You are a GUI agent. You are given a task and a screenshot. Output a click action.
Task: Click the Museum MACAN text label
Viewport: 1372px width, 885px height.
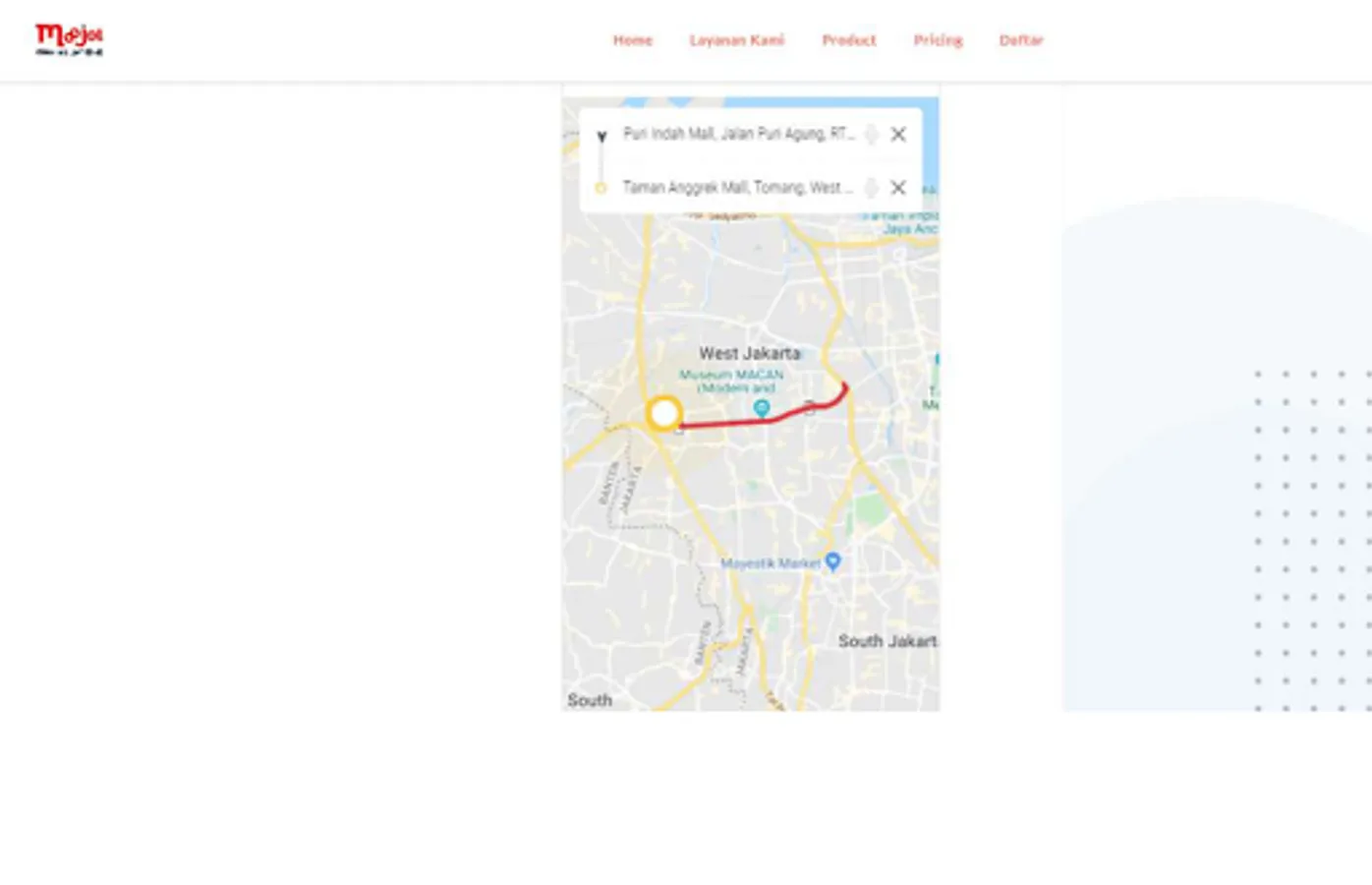732,381
